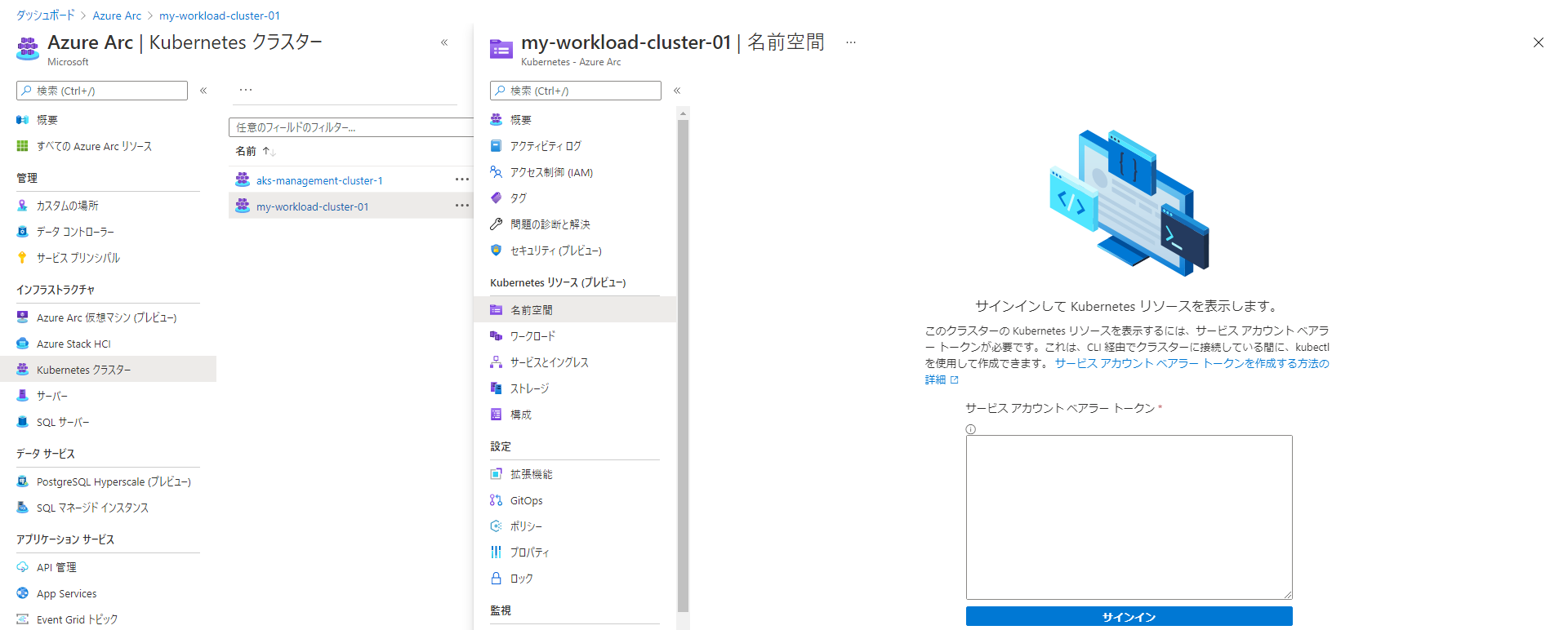Open サービス プリンシパル key icon
The image size is (1568, 630).
[x=23, y=258]
